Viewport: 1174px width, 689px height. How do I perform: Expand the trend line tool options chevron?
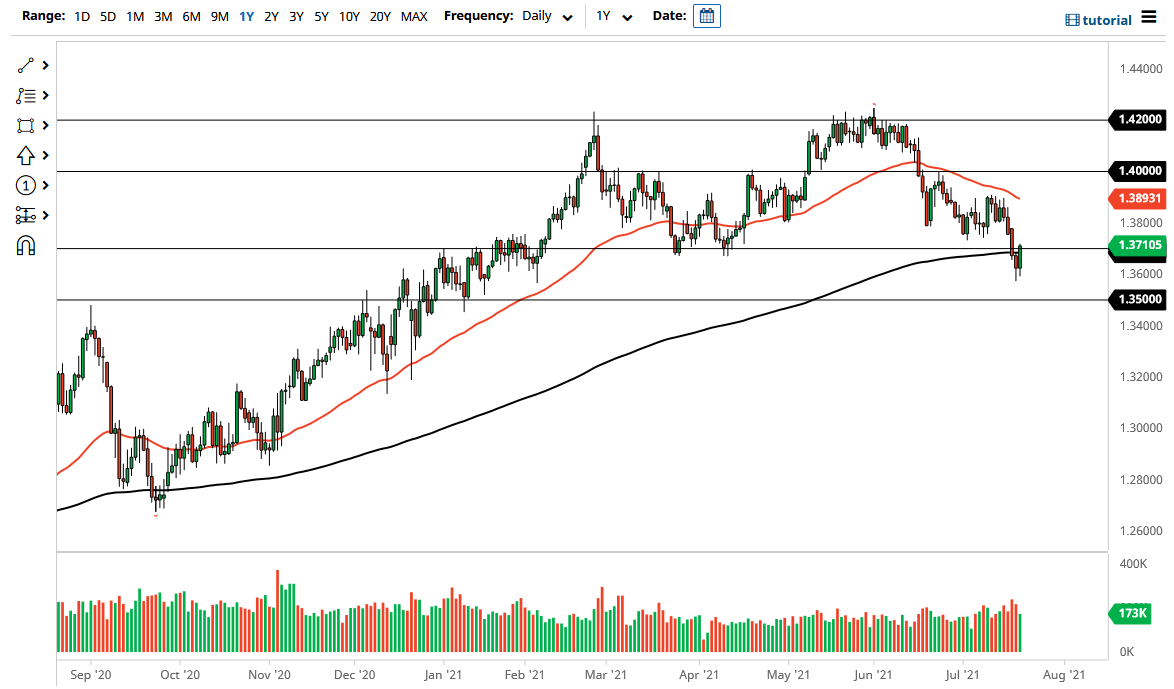coord(45,65)
